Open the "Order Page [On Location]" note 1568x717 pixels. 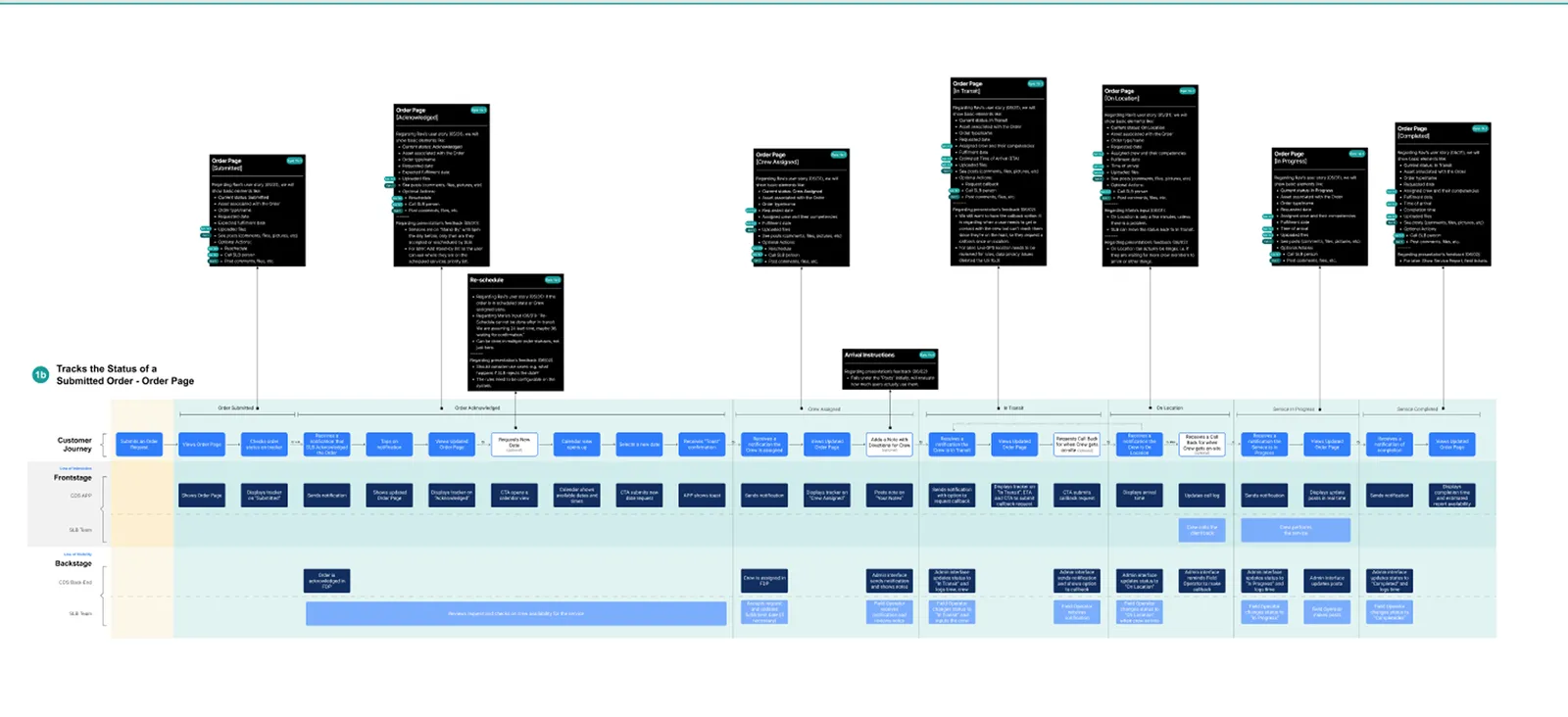[1151, 175]
